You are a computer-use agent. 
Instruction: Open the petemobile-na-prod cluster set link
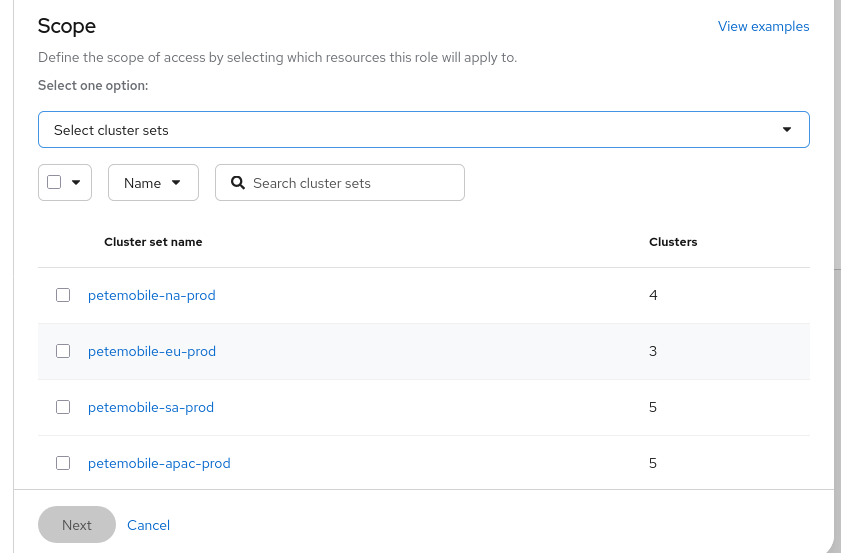coord(152,295)
